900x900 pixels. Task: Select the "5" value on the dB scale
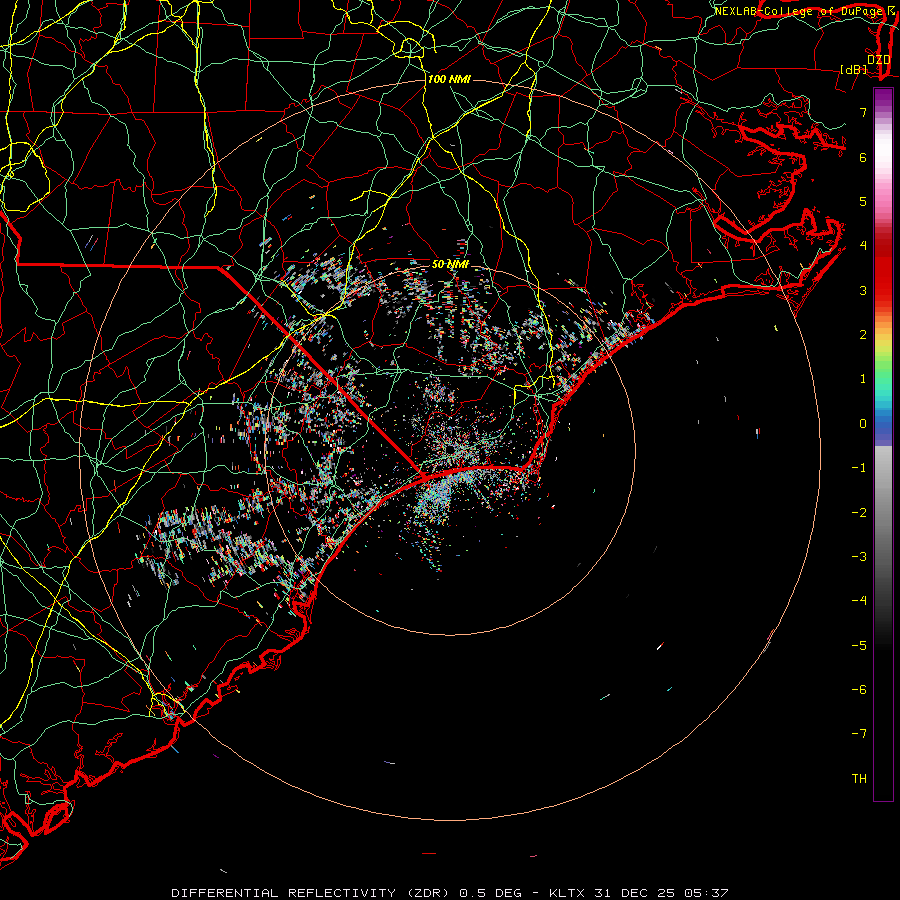[x=863, y=201]
